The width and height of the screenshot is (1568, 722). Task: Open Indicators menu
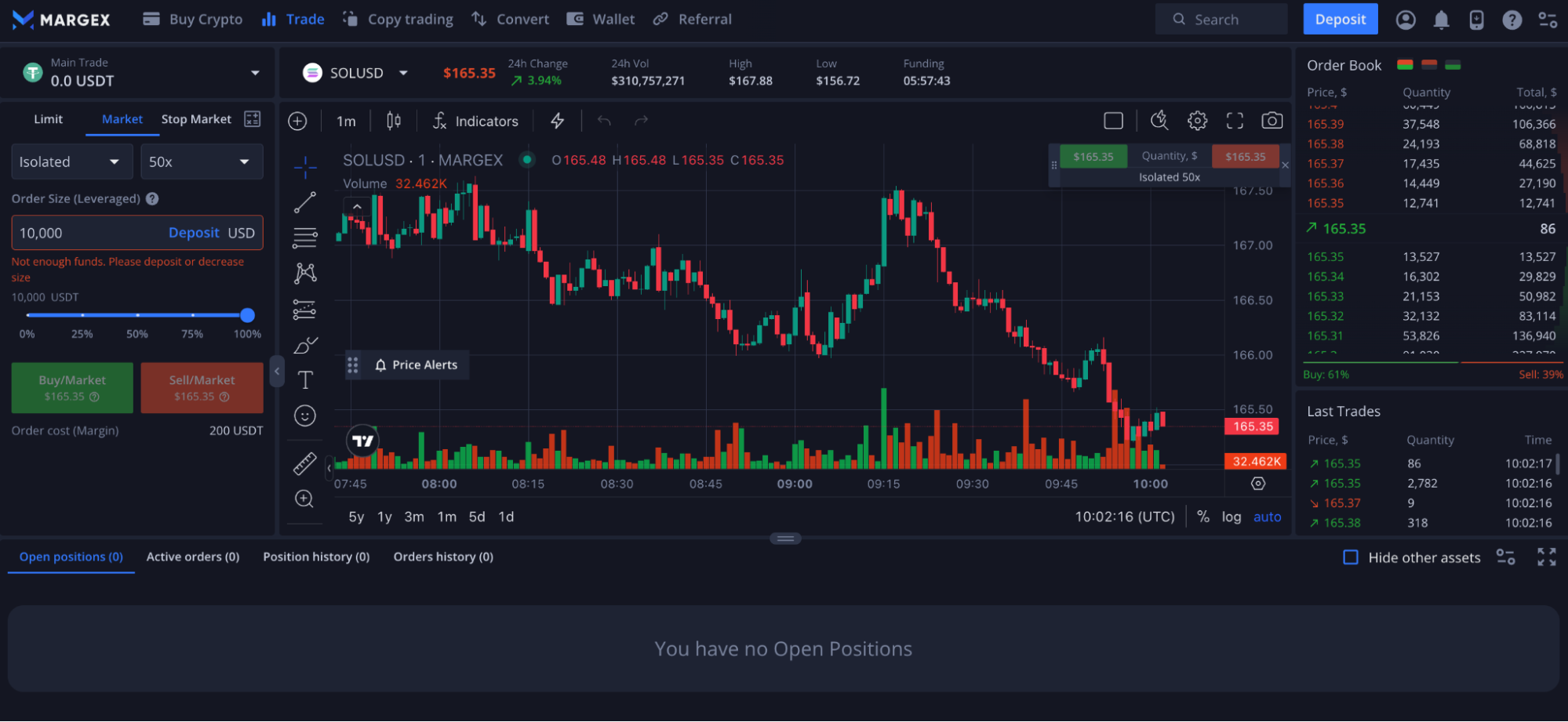click(475, 121)
